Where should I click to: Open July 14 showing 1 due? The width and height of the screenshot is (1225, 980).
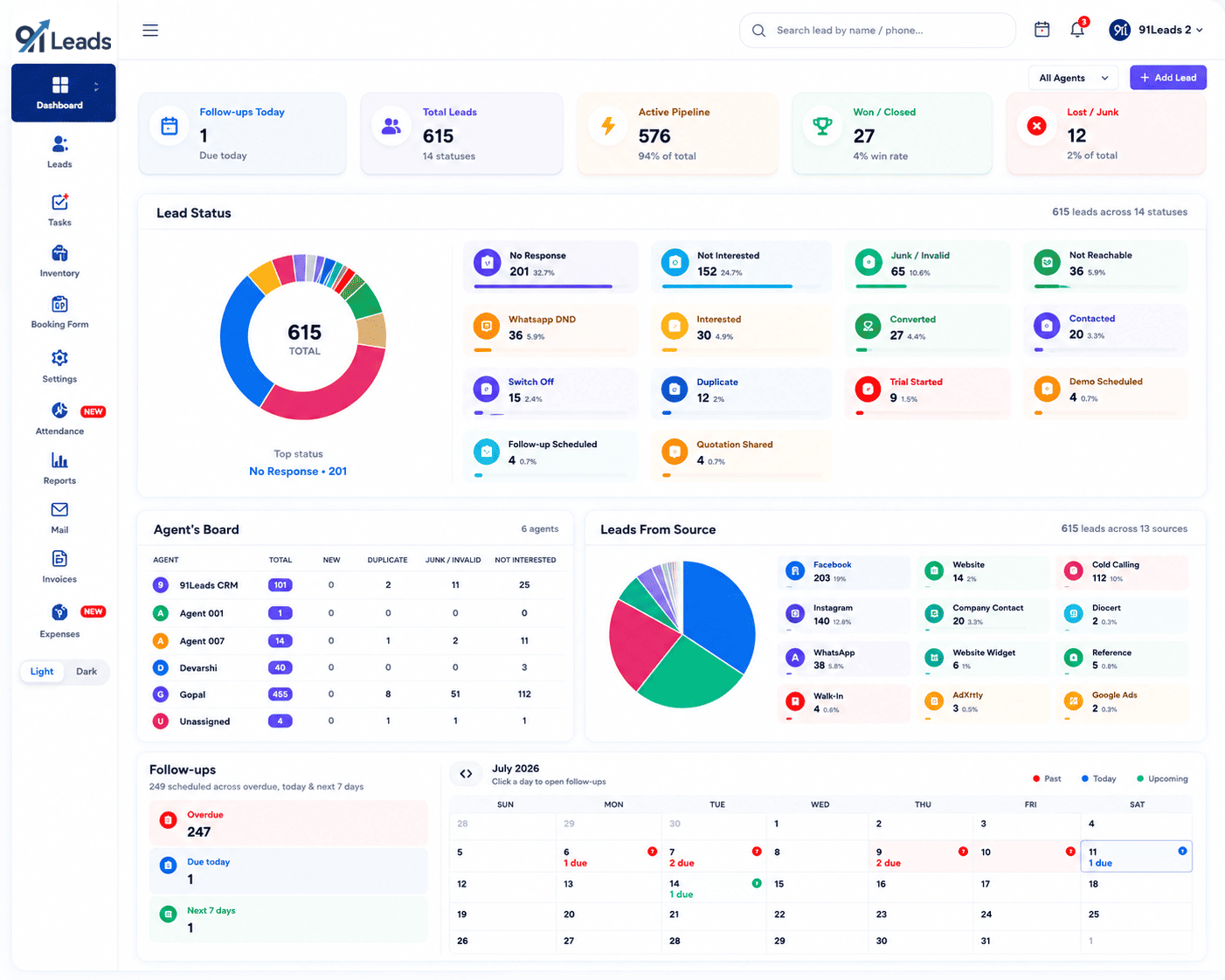pyautogui.click(x=715, y=888)
